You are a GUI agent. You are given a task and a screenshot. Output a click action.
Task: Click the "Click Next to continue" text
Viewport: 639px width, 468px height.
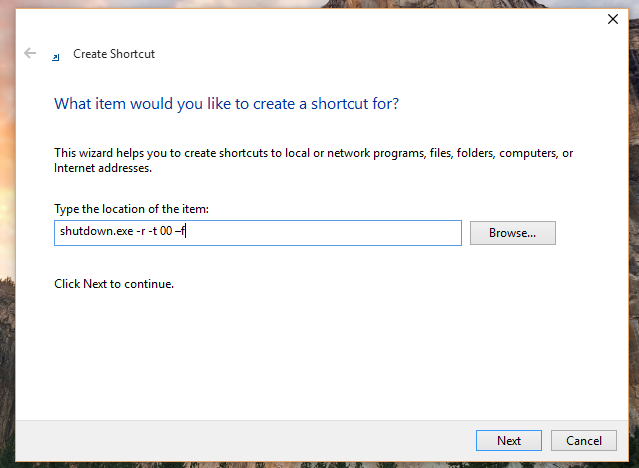(114, 284)
